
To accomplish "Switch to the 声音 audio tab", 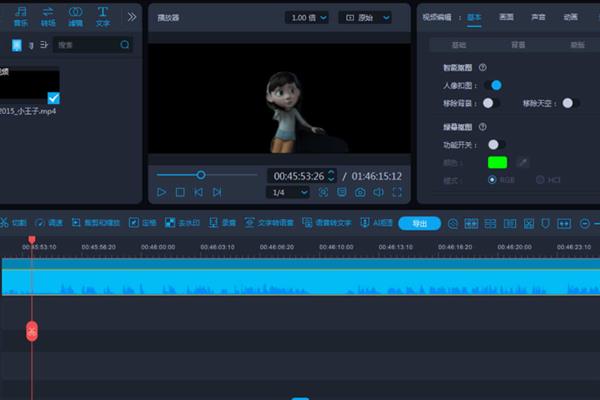I will point(538,17).
